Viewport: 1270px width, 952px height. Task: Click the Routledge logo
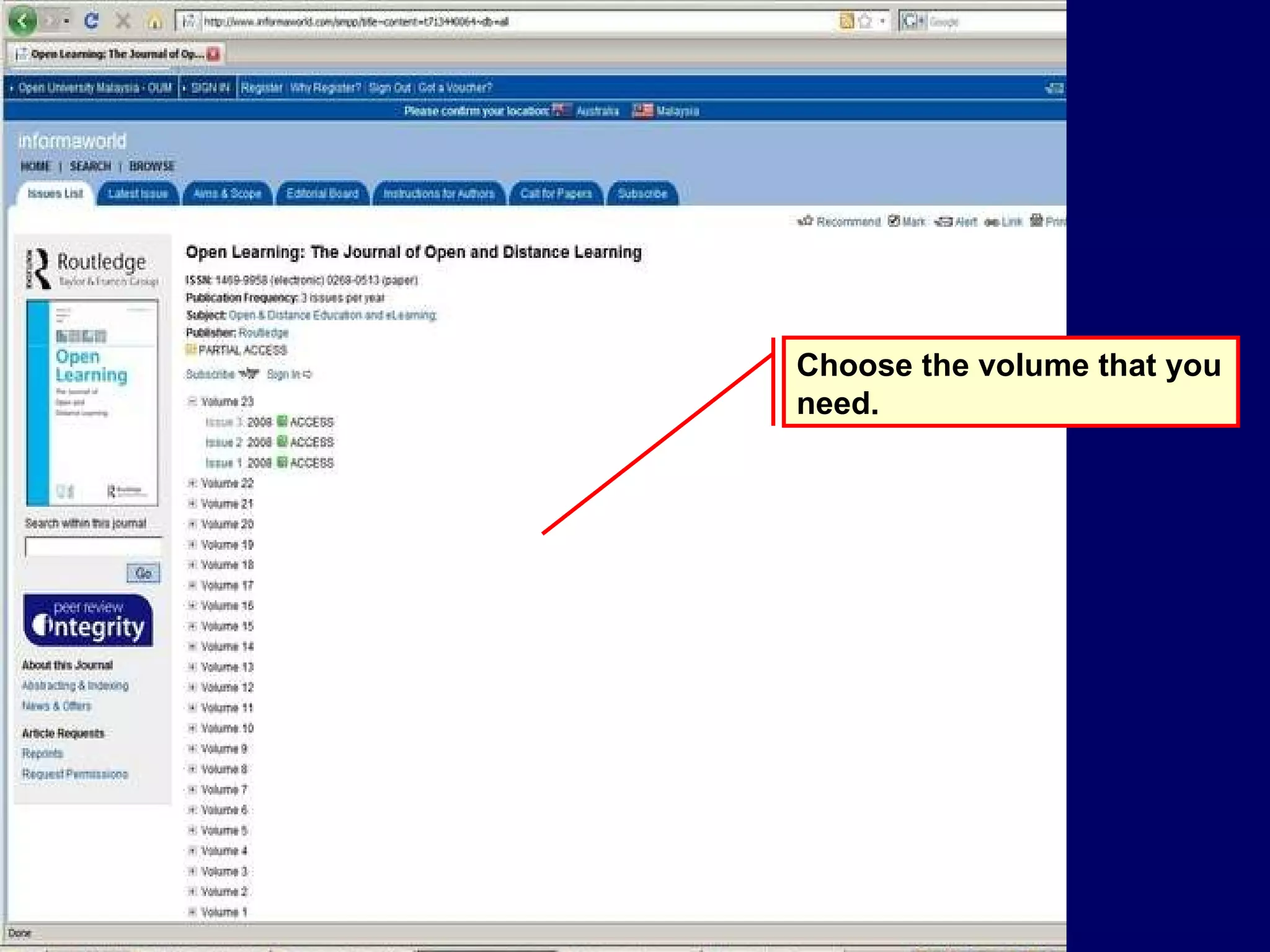point(93,269)
